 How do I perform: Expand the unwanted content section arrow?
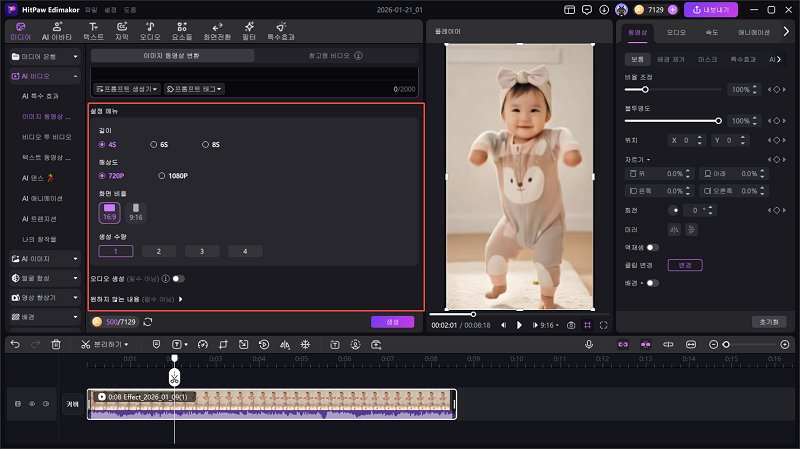tap(181, 299)
